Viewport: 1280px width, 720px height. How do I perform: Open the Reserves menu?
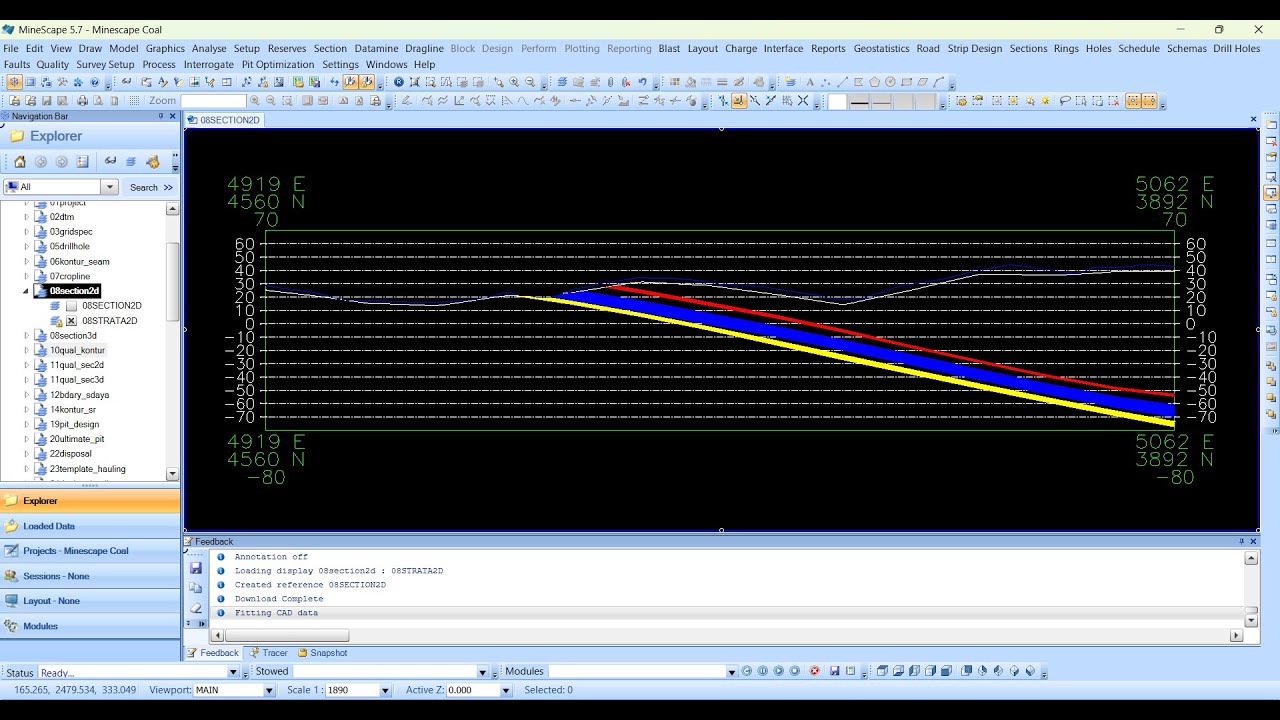(287, 48)
